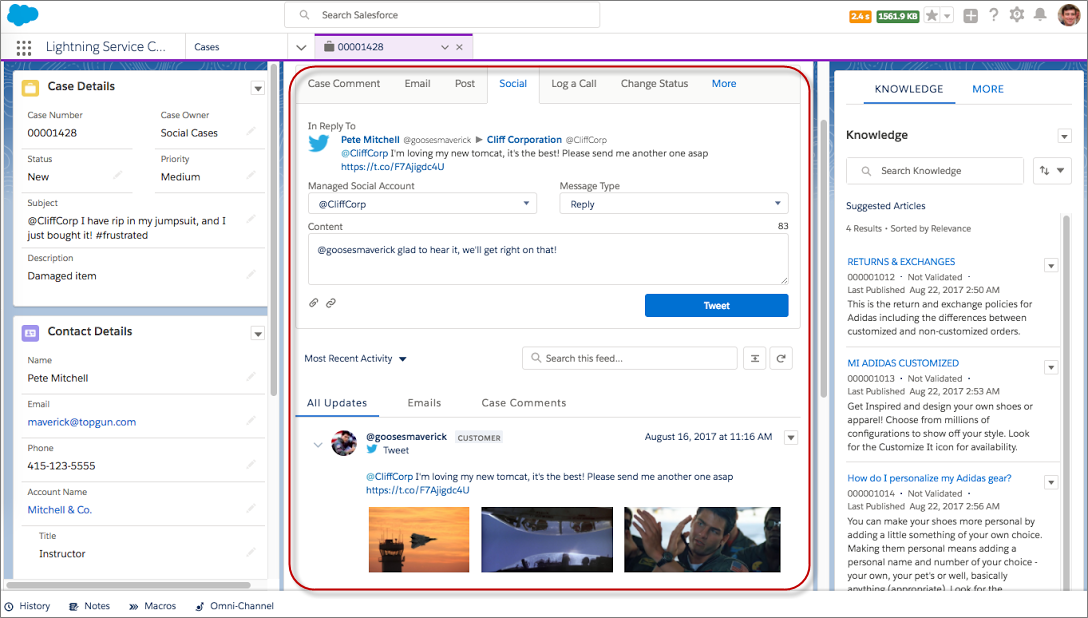Open the Managed Social Account dropdown
Screen dimensions: 1088x618
point(422,203)
